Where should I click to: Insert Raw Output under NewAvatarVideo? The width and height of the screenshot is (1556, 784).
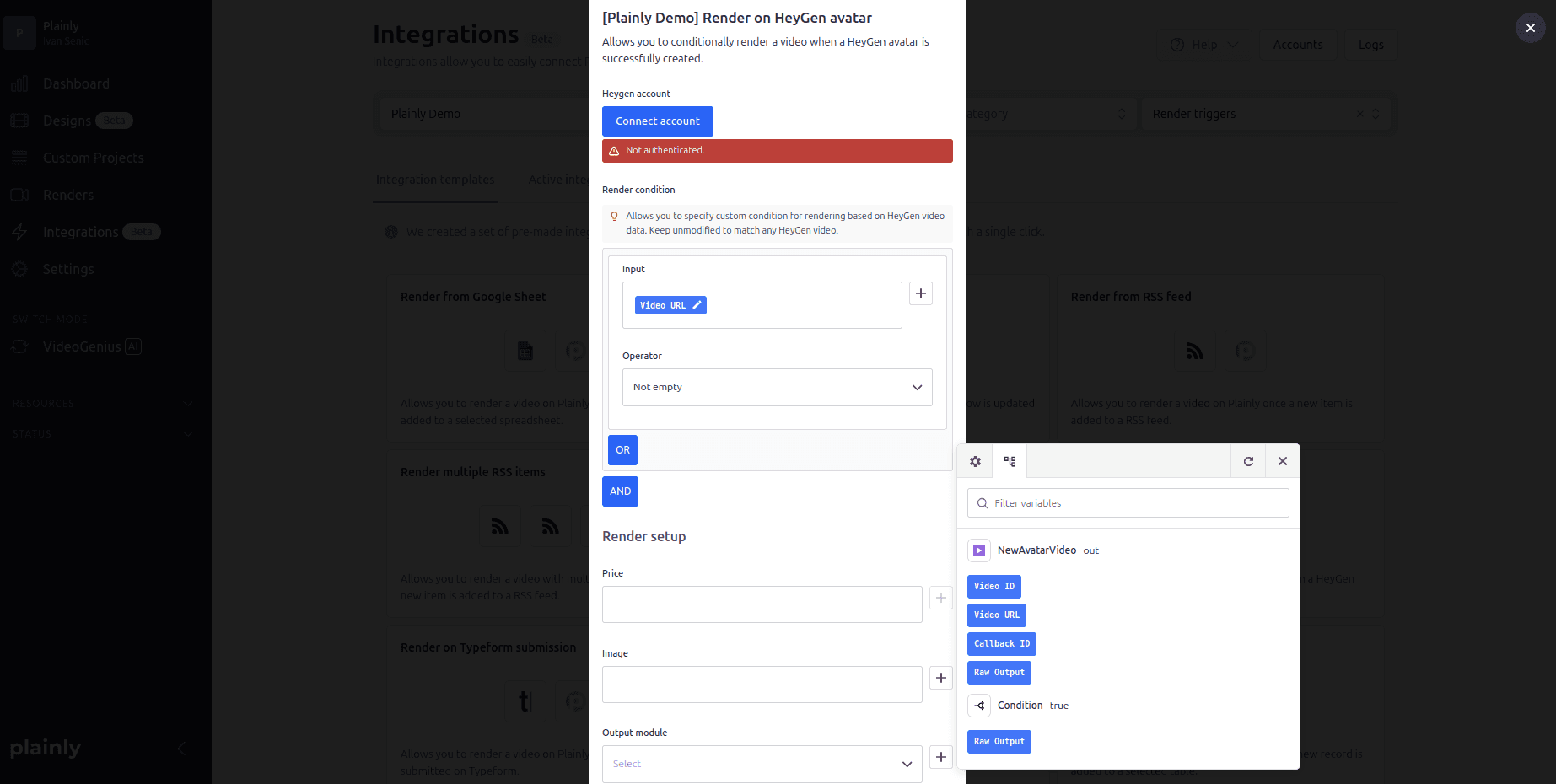pos(999,673)
